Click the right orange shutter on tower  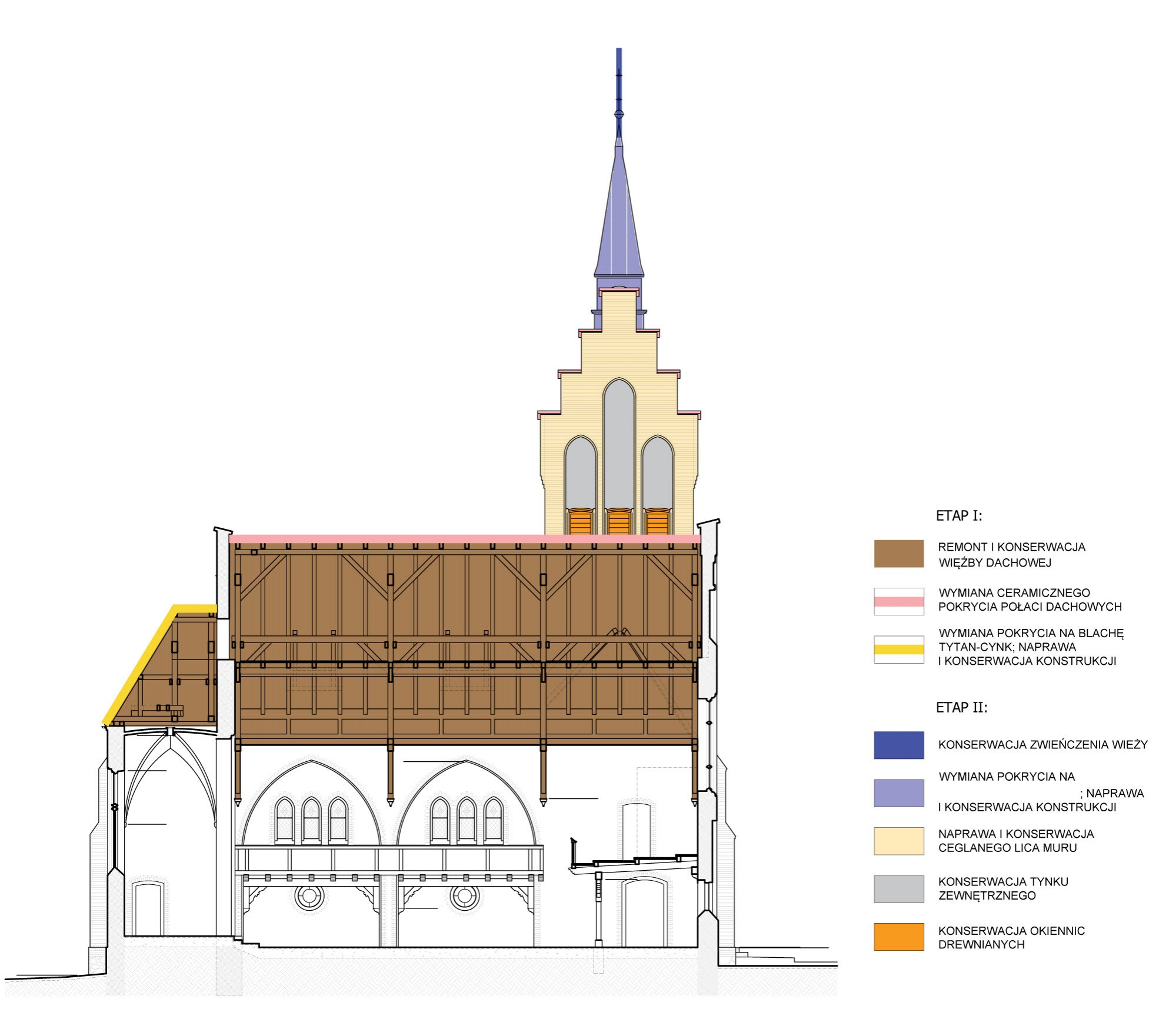click(657, 522)
